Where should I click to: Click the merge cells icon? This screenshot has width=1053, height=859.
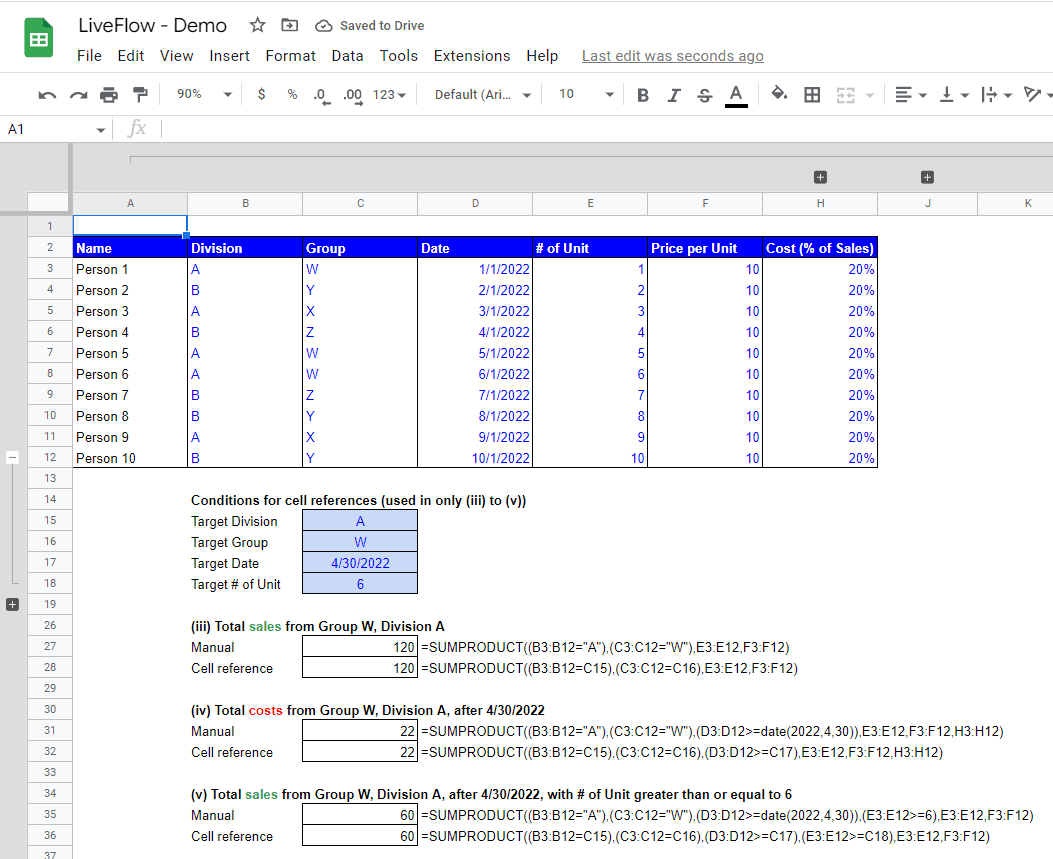[845, 95]
